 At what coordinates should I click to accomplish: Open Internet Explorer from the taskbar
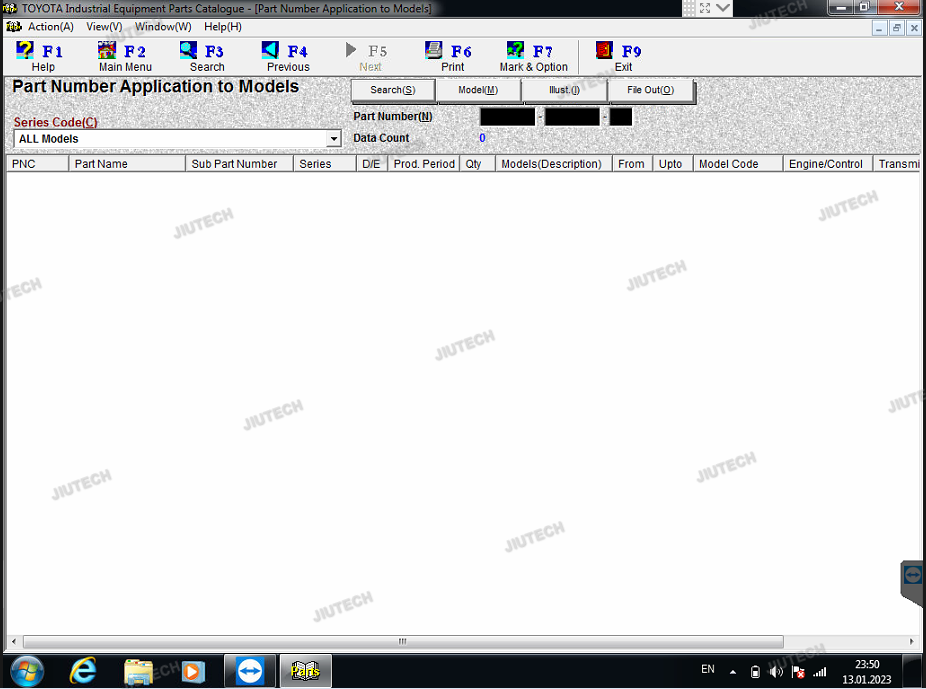(x=83, y=671)
